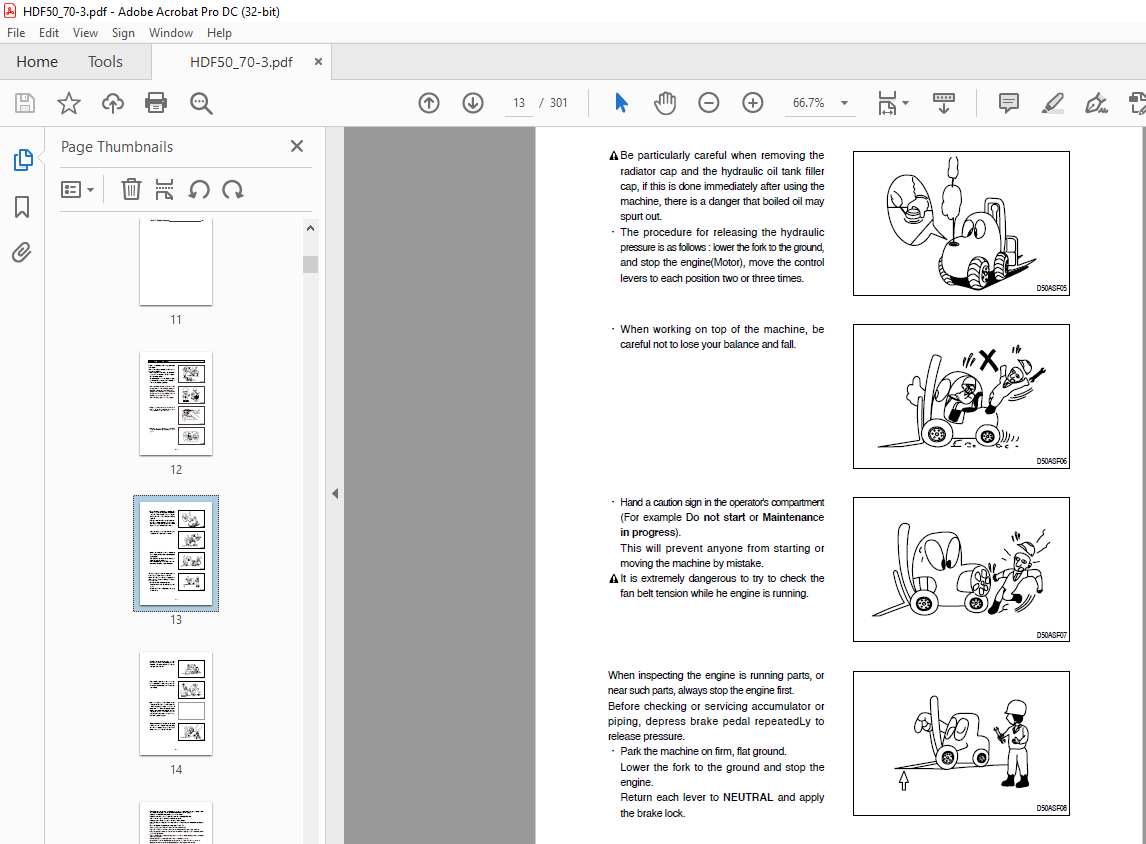Click the D50ASF08 mechanic inspection illustration
1146x844 pixels.
click(x=961, y=743)
